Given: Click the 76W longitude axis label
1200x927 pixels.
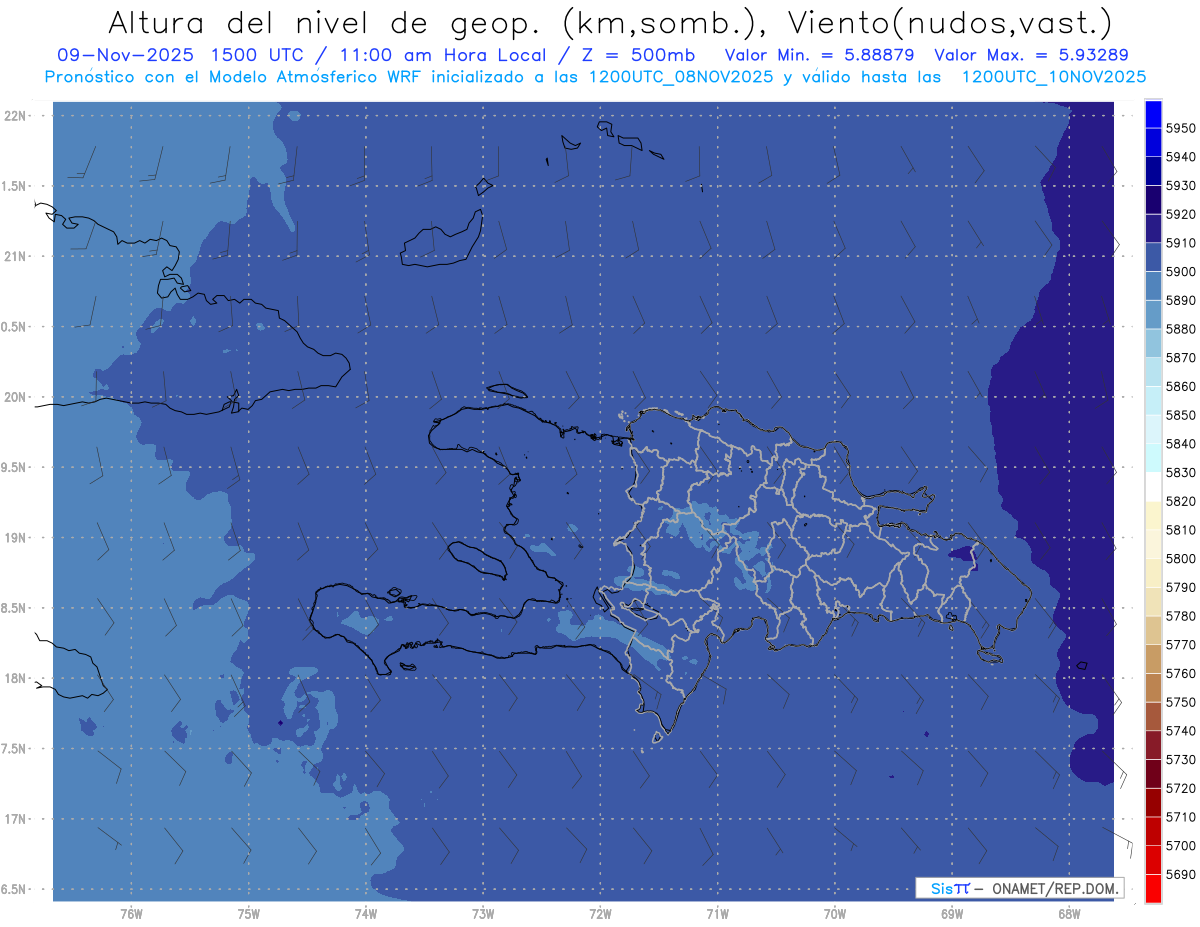Looking at the screenshot, I should point(131,914).
